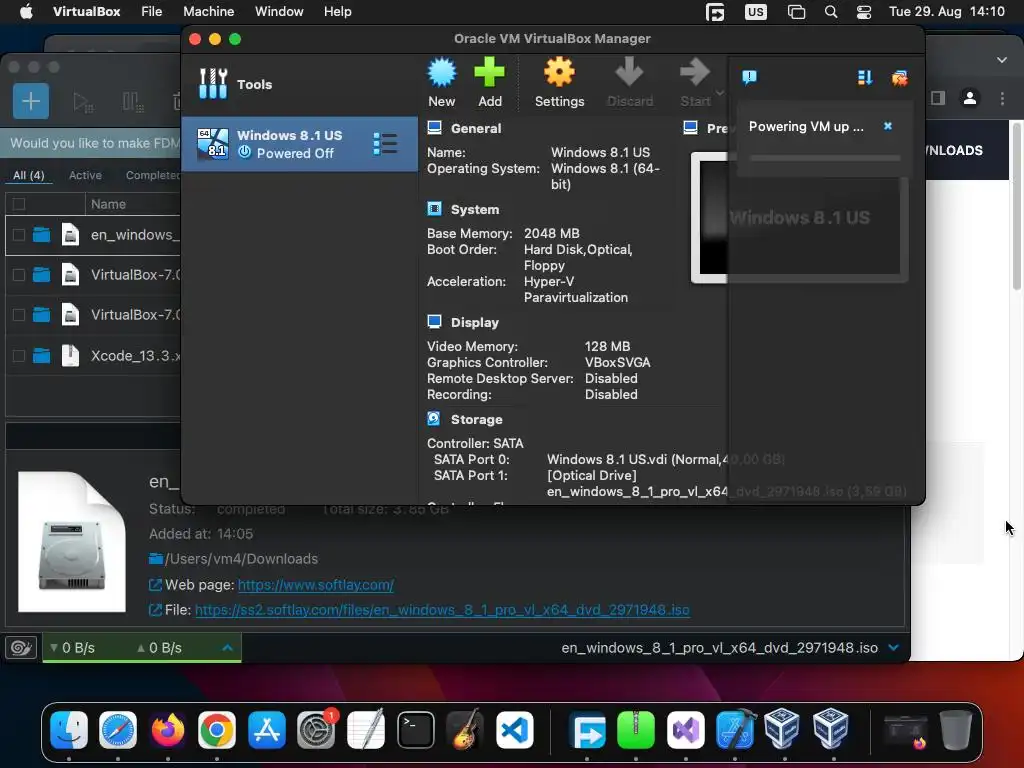Viewport: 1024px width, 768px height.
Task: Open Spotlight search in menu bar
Action: tap(831, 12)
